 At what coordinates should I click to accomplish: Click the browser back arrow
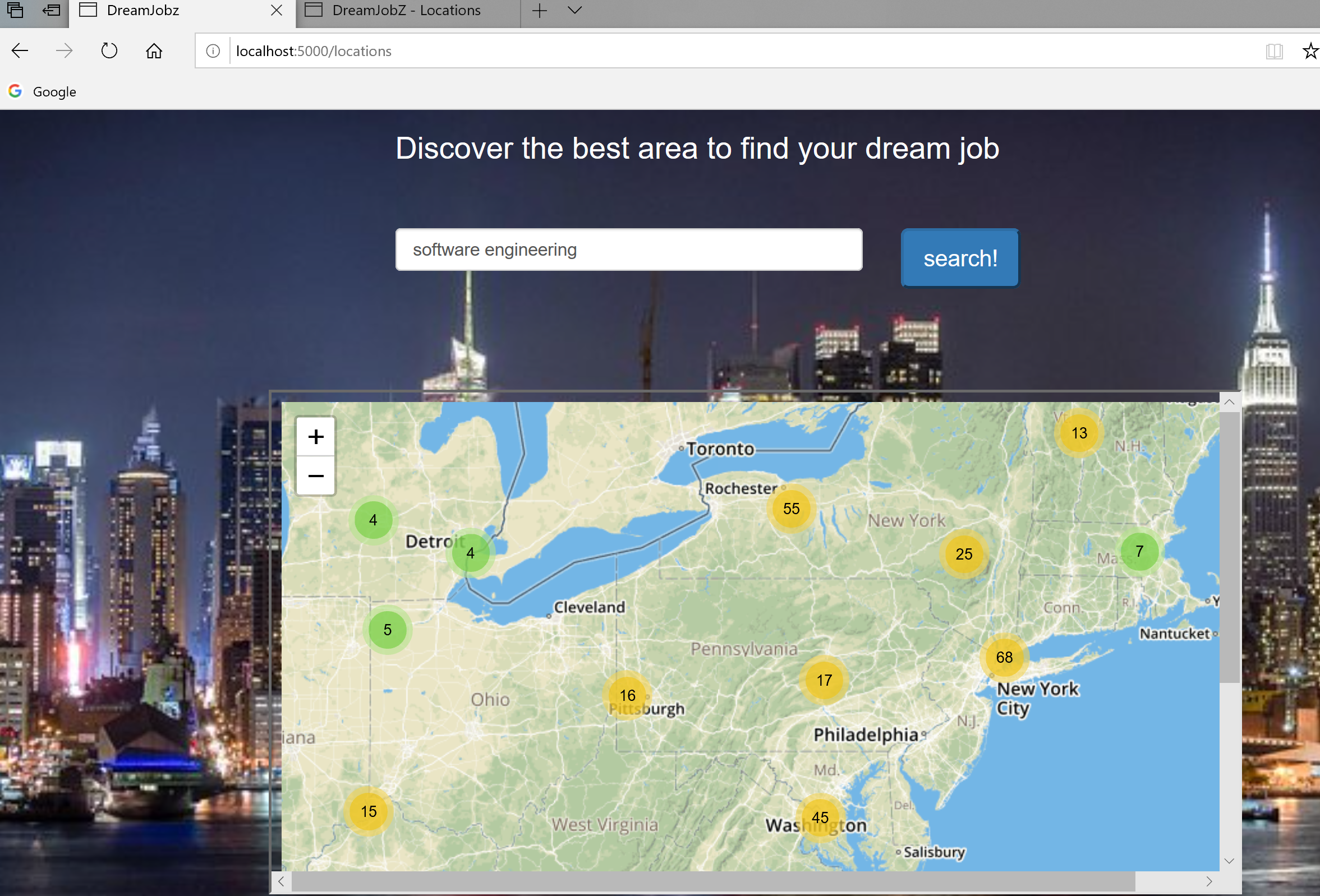coord(20,51)
